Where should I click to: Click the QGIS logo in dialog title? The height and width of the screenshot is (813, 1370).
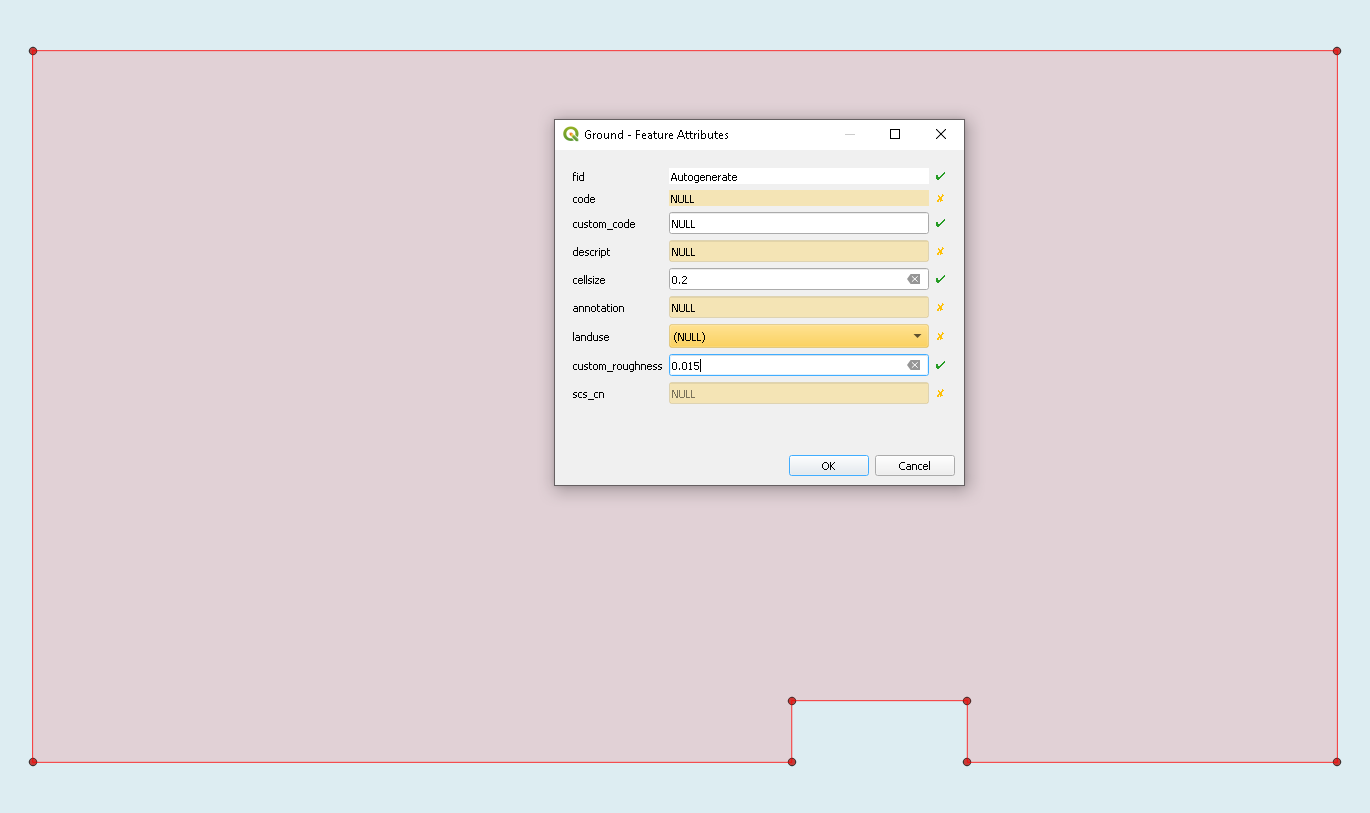coord(571,134)
